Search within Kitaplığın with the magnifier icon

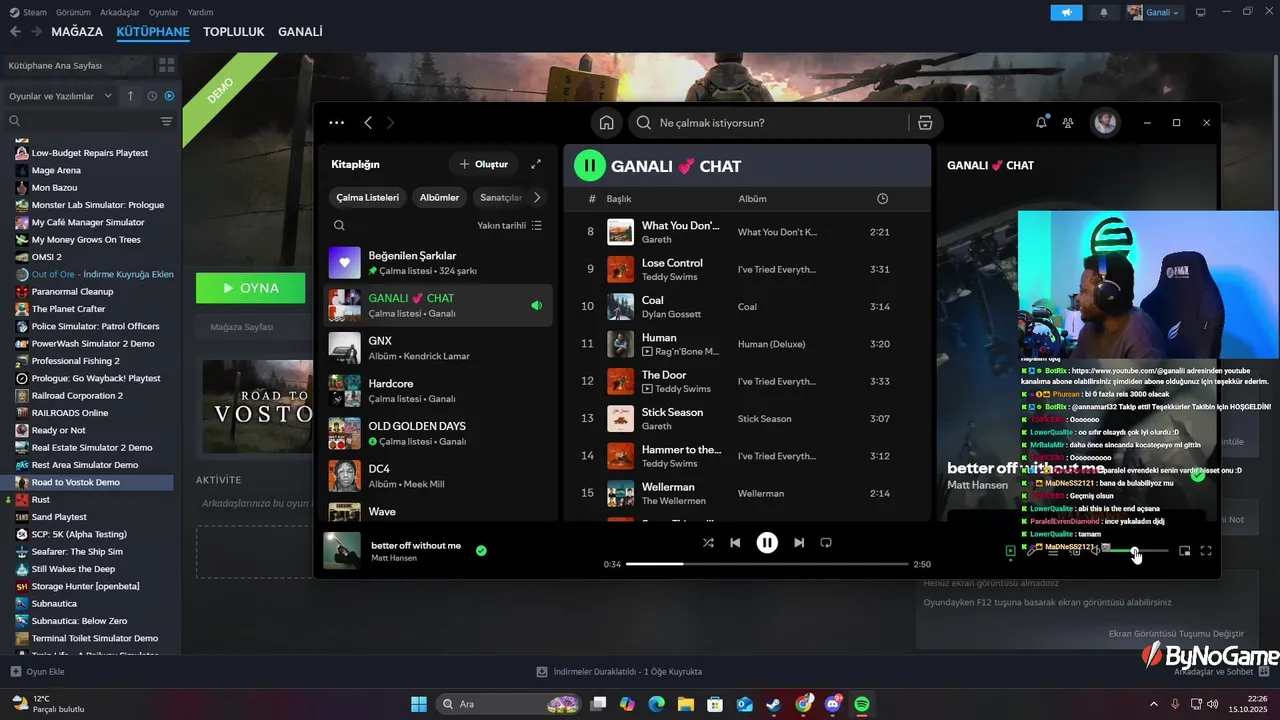pyautogui.click(x=339, y=226)
